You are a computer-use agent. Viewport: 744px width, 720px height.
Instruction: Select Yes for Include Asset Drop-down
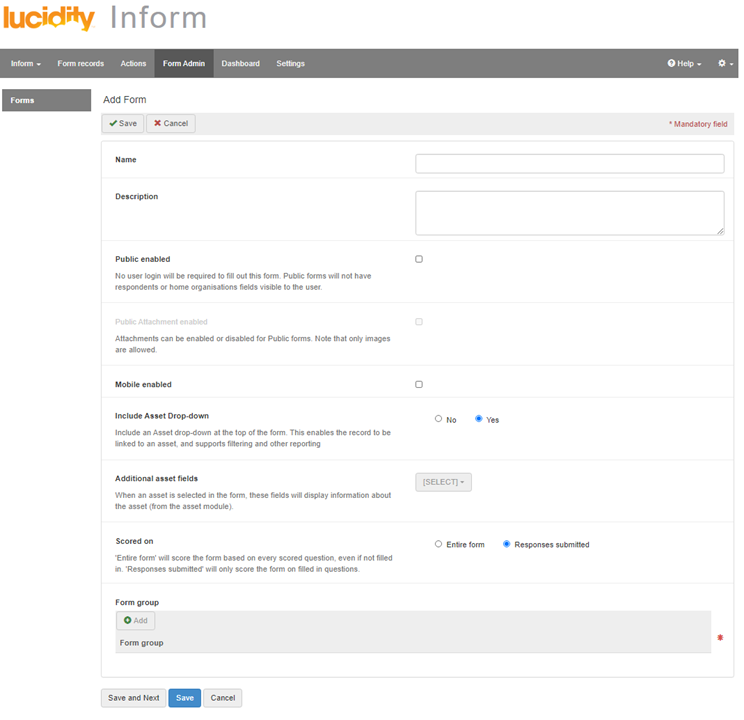pyautogui.click(x=479, y=419)
